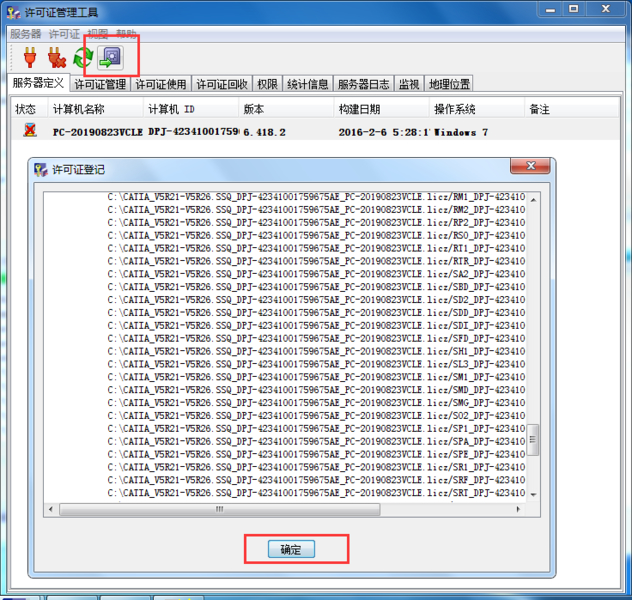Click the horizontal scrollbar right arrow
Viewport: 632px width, 600px height.
(x=518, y=509)
